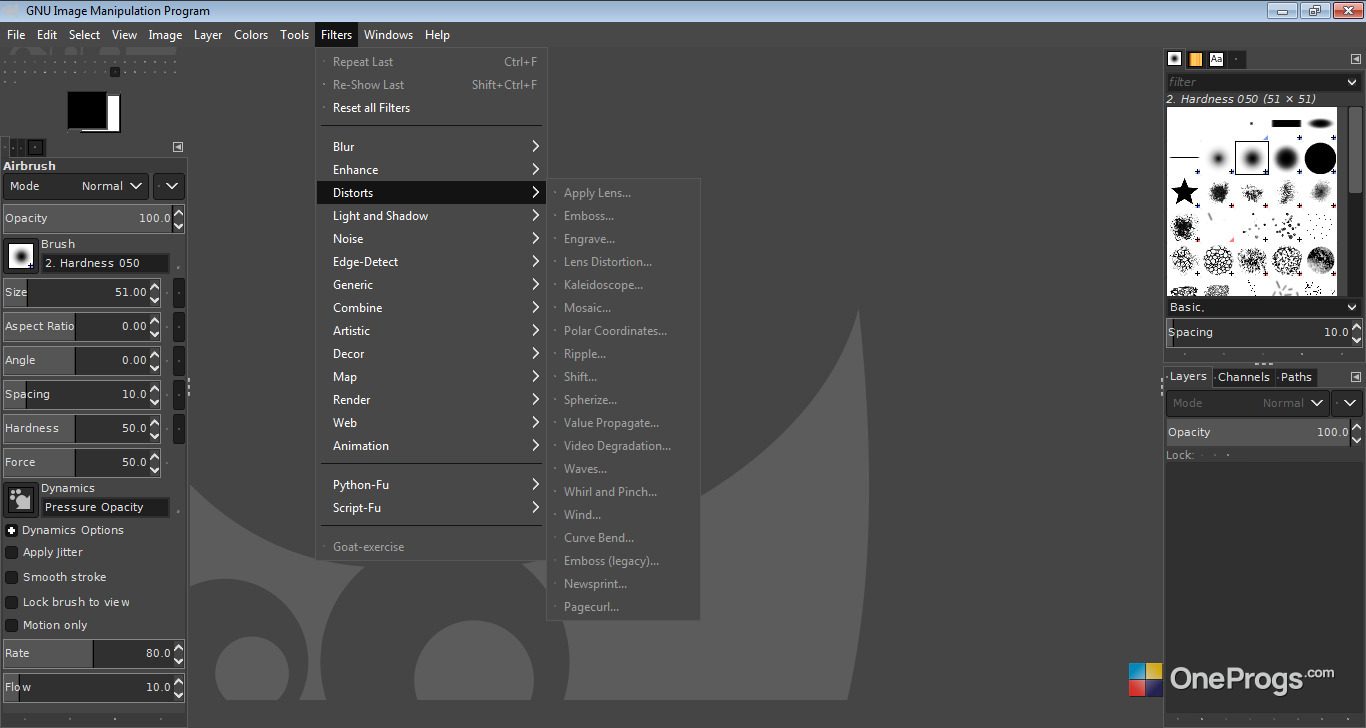The height and width of the screenshot is (728, 1366).
Task: Open the Colors menu
Action: click(251, 34)
